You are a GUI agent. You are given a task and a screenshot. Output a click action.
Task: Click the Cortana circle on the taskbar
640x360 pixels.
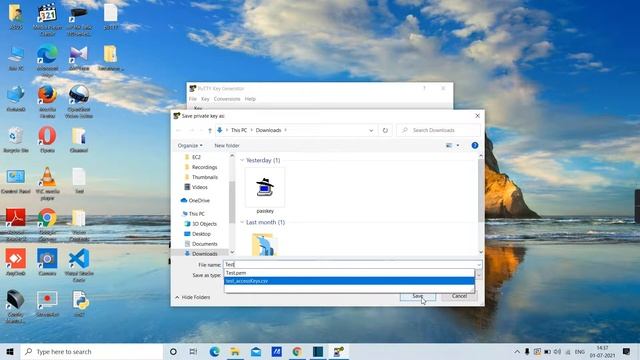173,351
